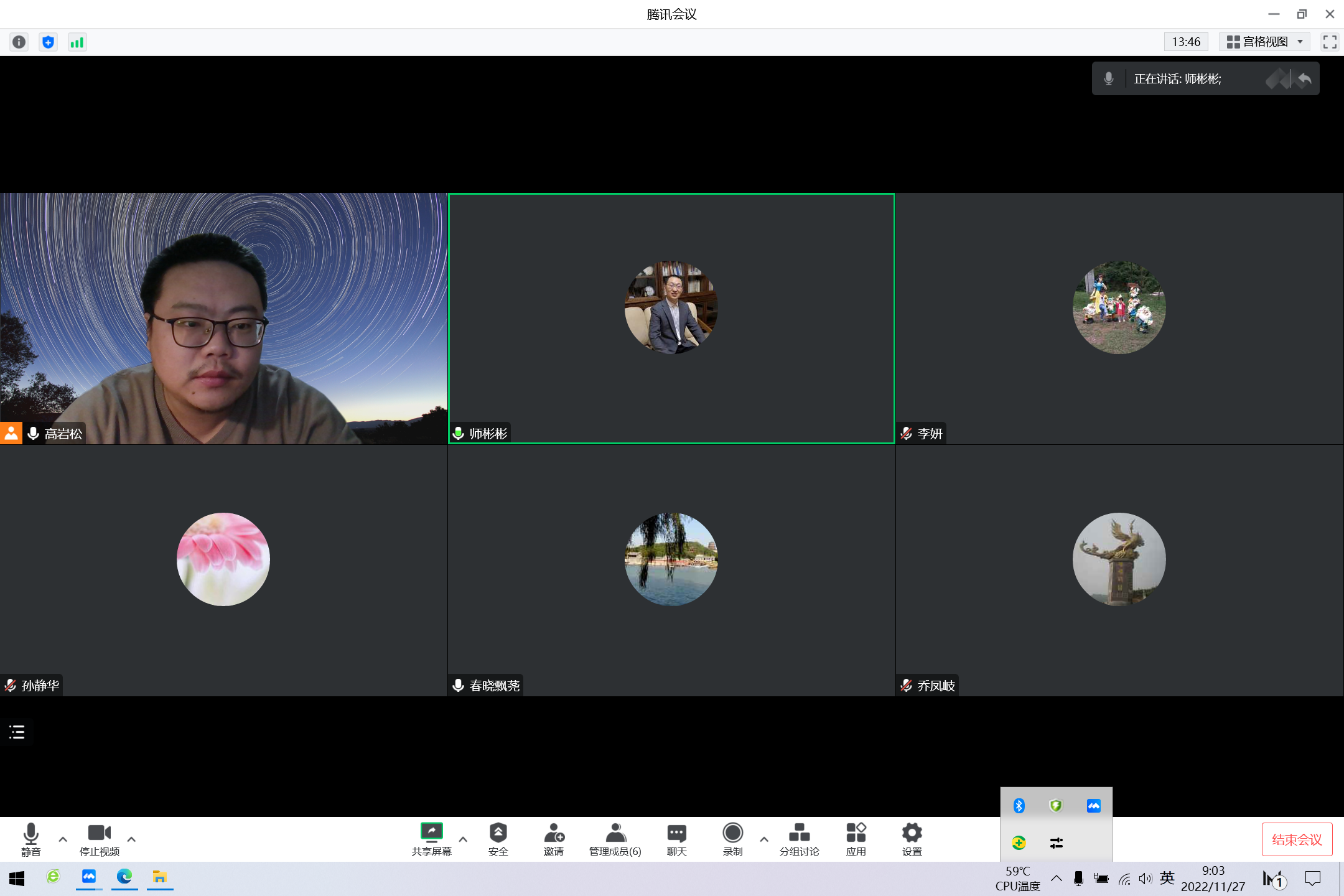This screenshot has height=896, width=1344.
Task: Open 360 browser from taskbar
Action: [x=53, y=877]
